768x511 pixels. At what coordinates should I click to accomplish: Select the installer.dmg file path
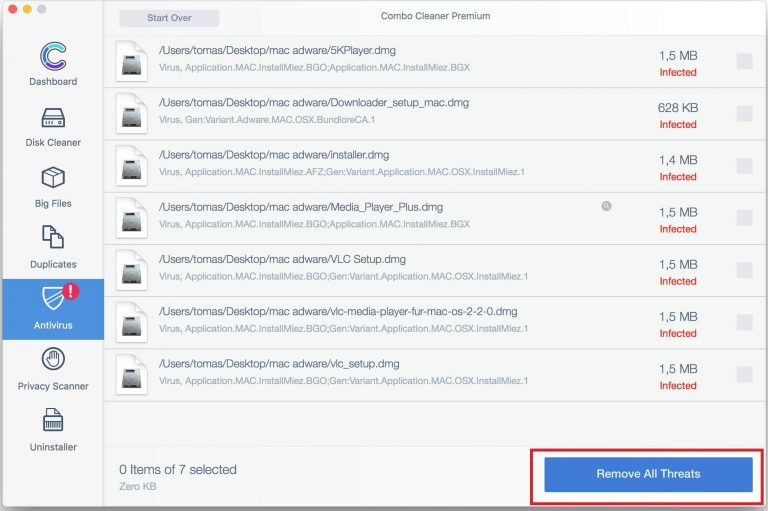click(x=274, y=155)
